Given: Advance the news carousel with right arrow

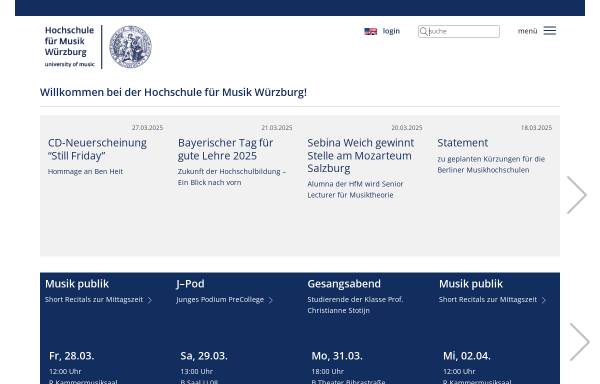Looking at the screenshot, I should point(577,195).
